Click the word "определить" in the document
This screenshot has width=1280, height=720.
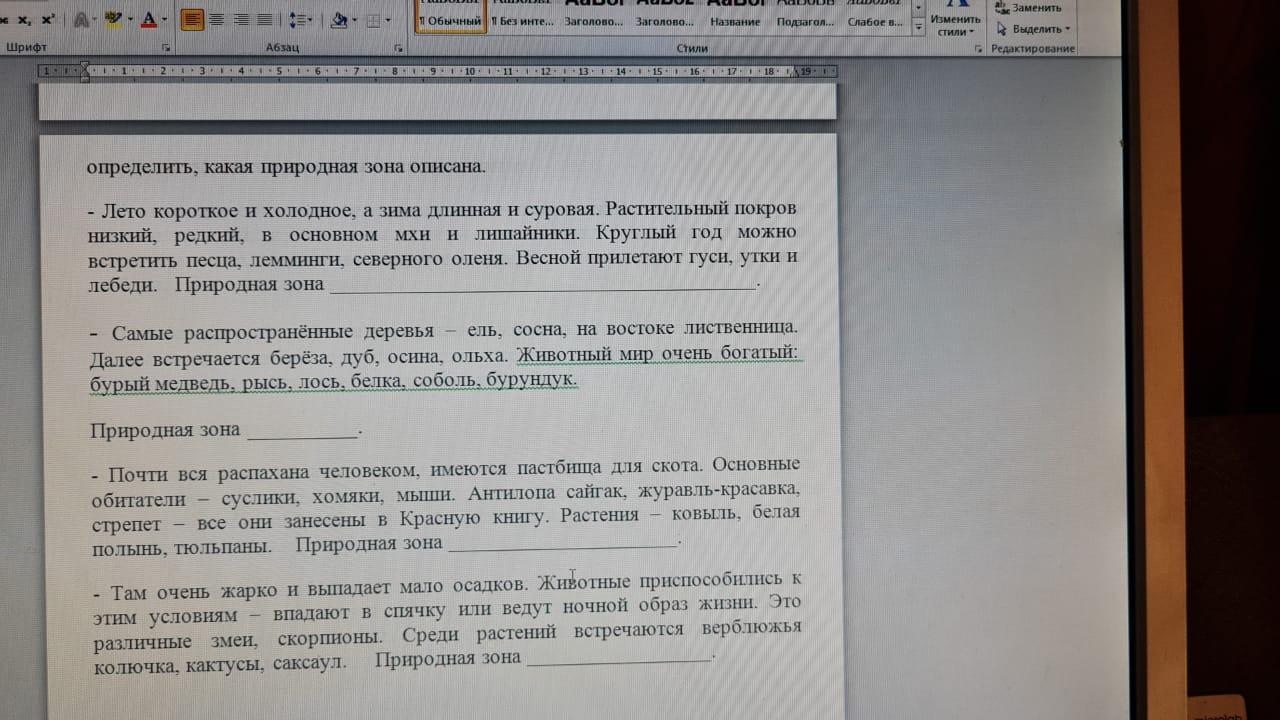[x=141, y=166]
